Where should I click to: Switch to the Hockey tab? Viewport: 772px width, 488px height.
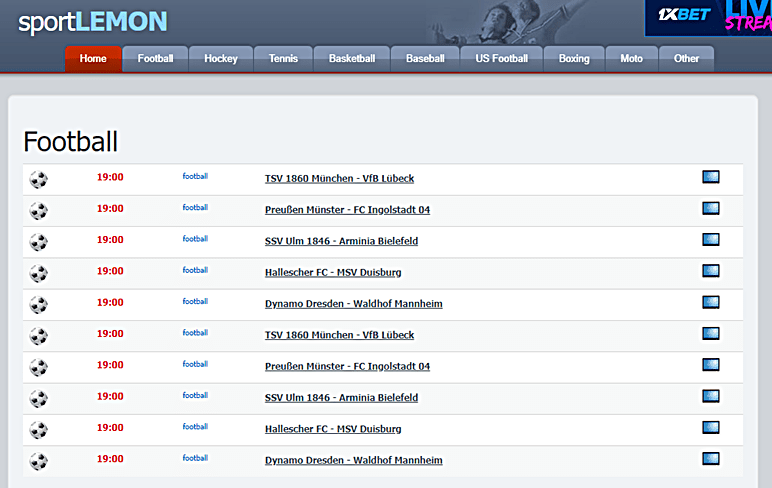click(x=220, y=59)
